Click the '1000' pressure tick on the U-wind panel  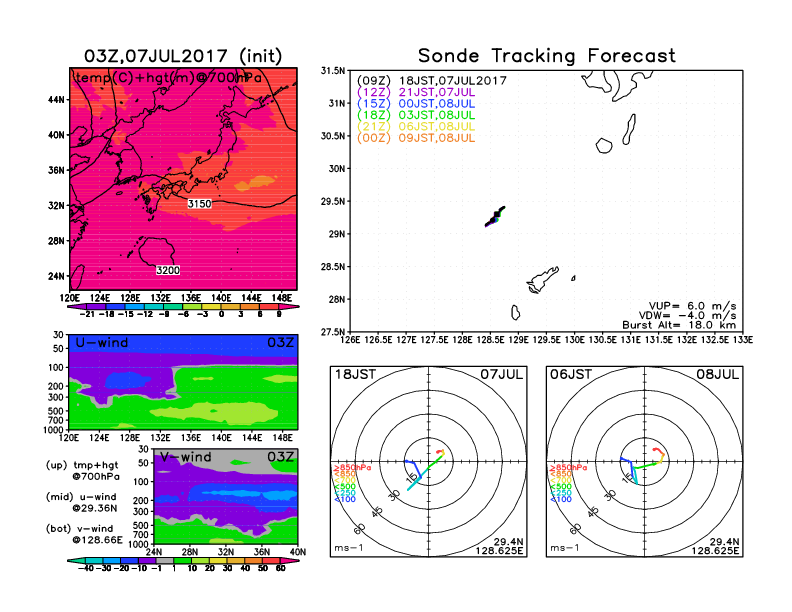pos(54,430)
